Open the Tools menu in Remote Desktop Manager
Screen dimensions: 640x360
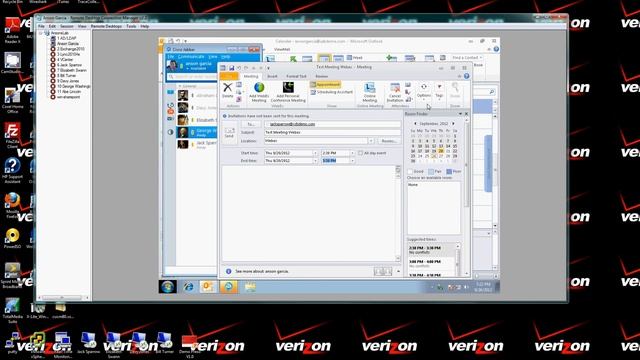131,26
